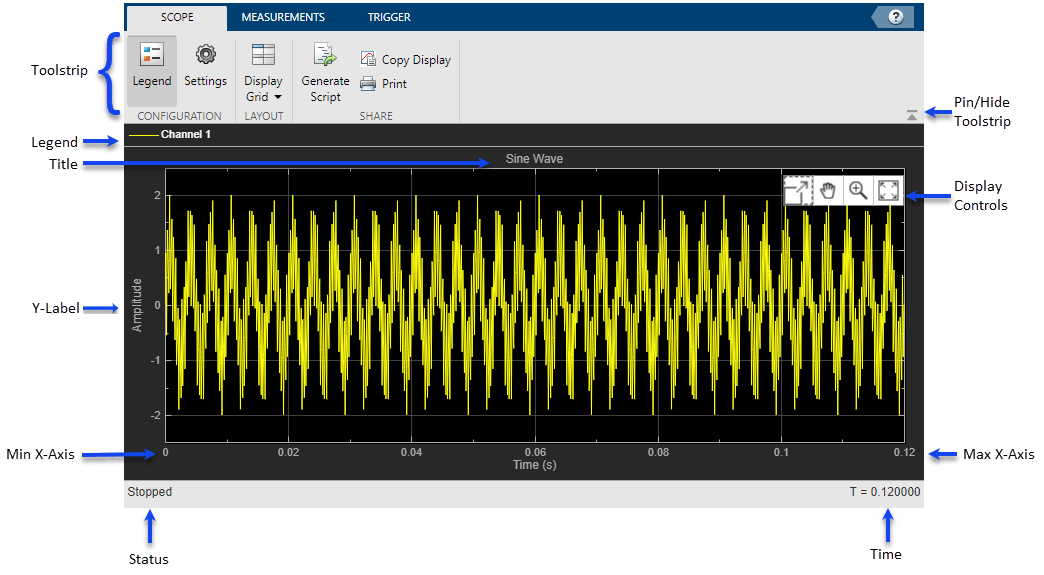Print the scope display
Image resolution: width=1044 pixels, height=575 pixels.
(383, 84)
